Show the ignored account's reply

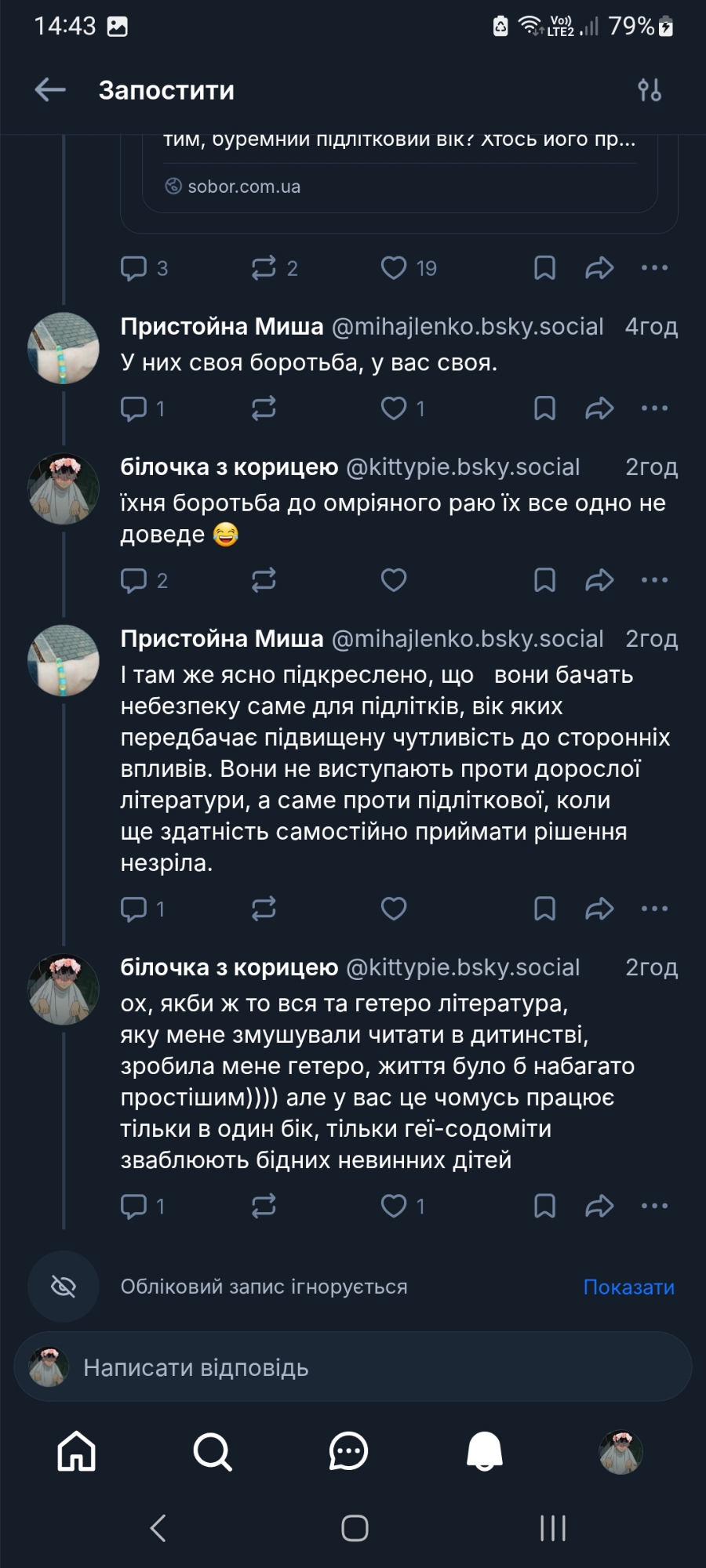628,1287
